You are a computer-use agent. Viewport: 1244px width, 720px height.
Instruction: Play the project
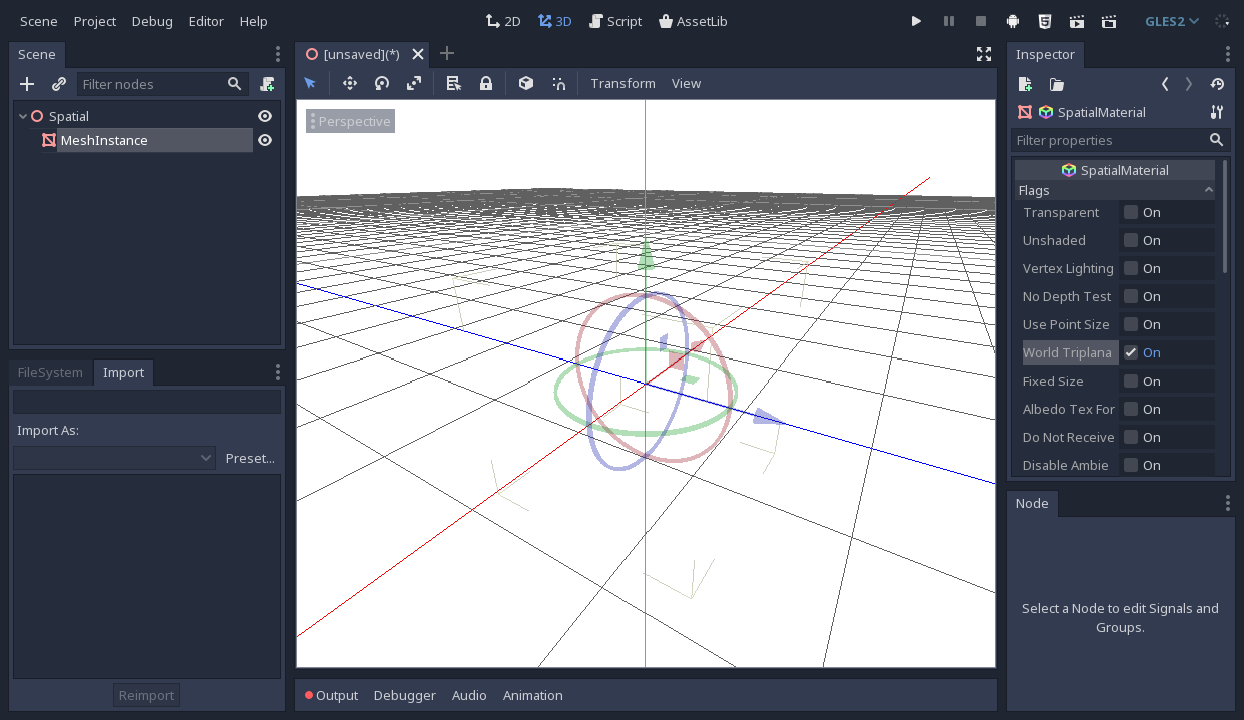coord(916,20)
